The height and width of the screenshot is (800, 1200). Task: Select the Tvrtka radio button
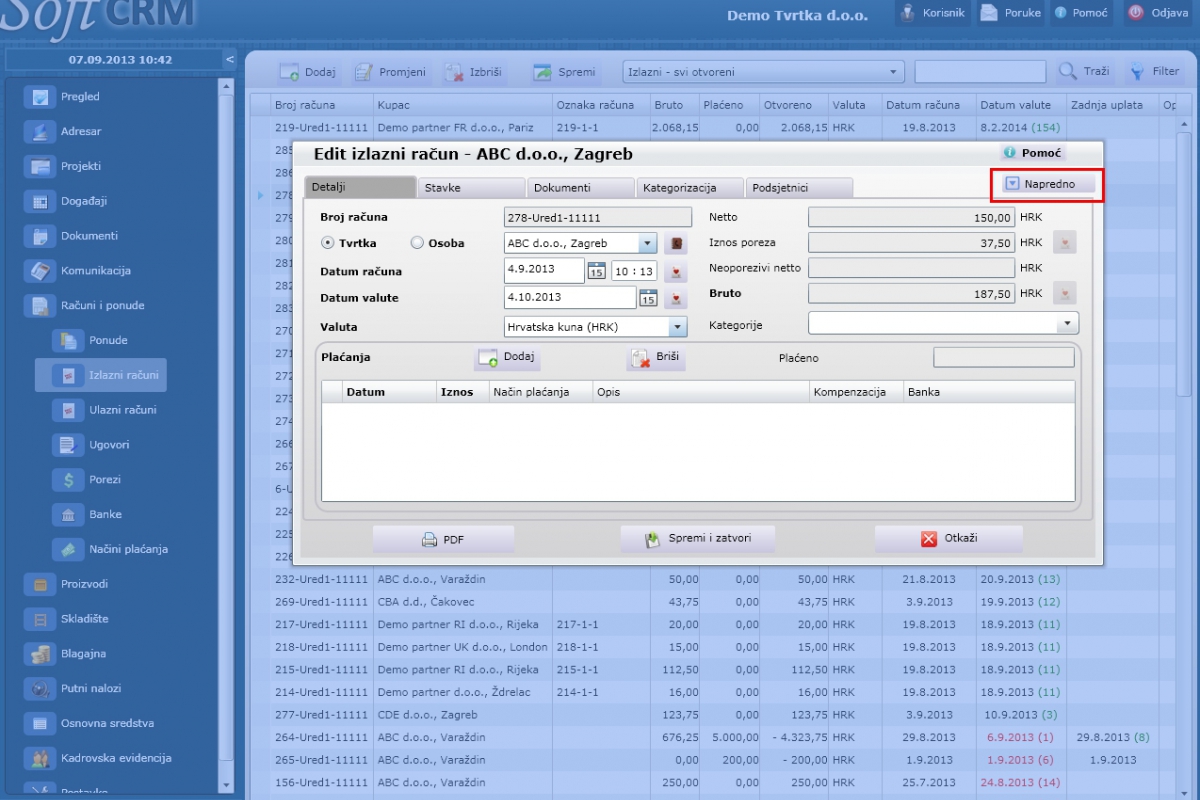[327, 243]
